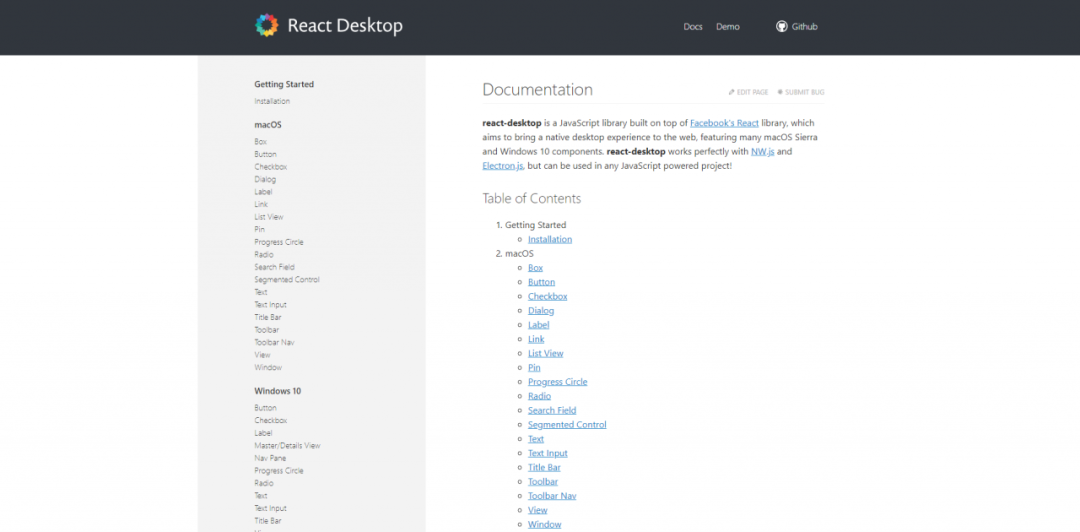Click the Windows 10 sidebar section heading
Image resolution: width=1080 pixels, height=532 pixels.
coord(278,391)
